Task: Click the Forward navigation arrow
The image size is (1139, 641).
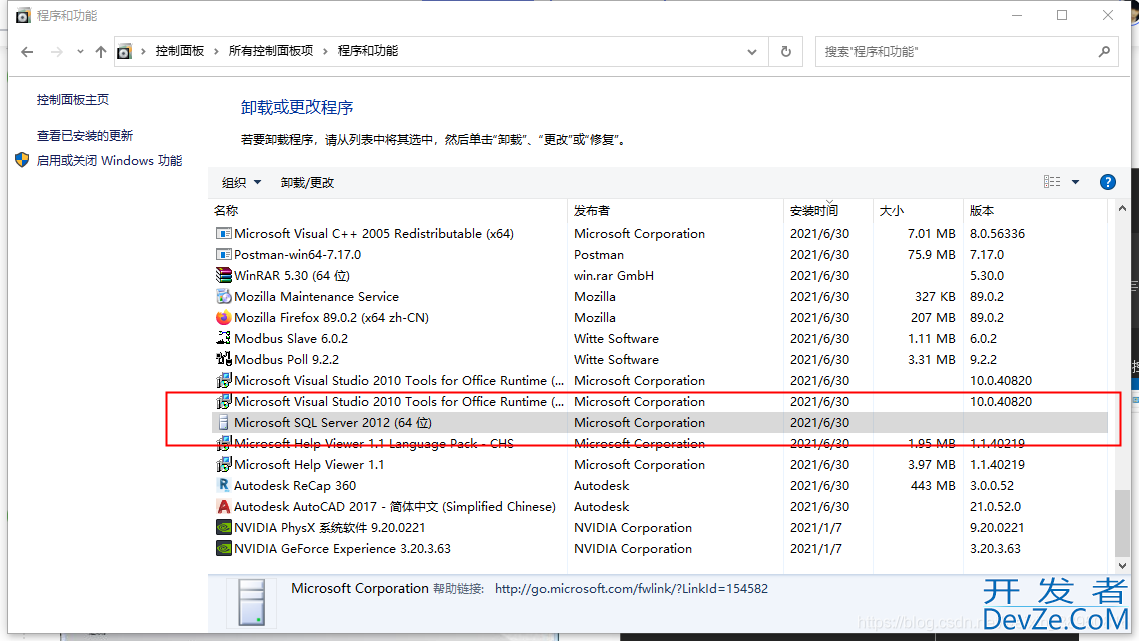Action: (57, 52)
